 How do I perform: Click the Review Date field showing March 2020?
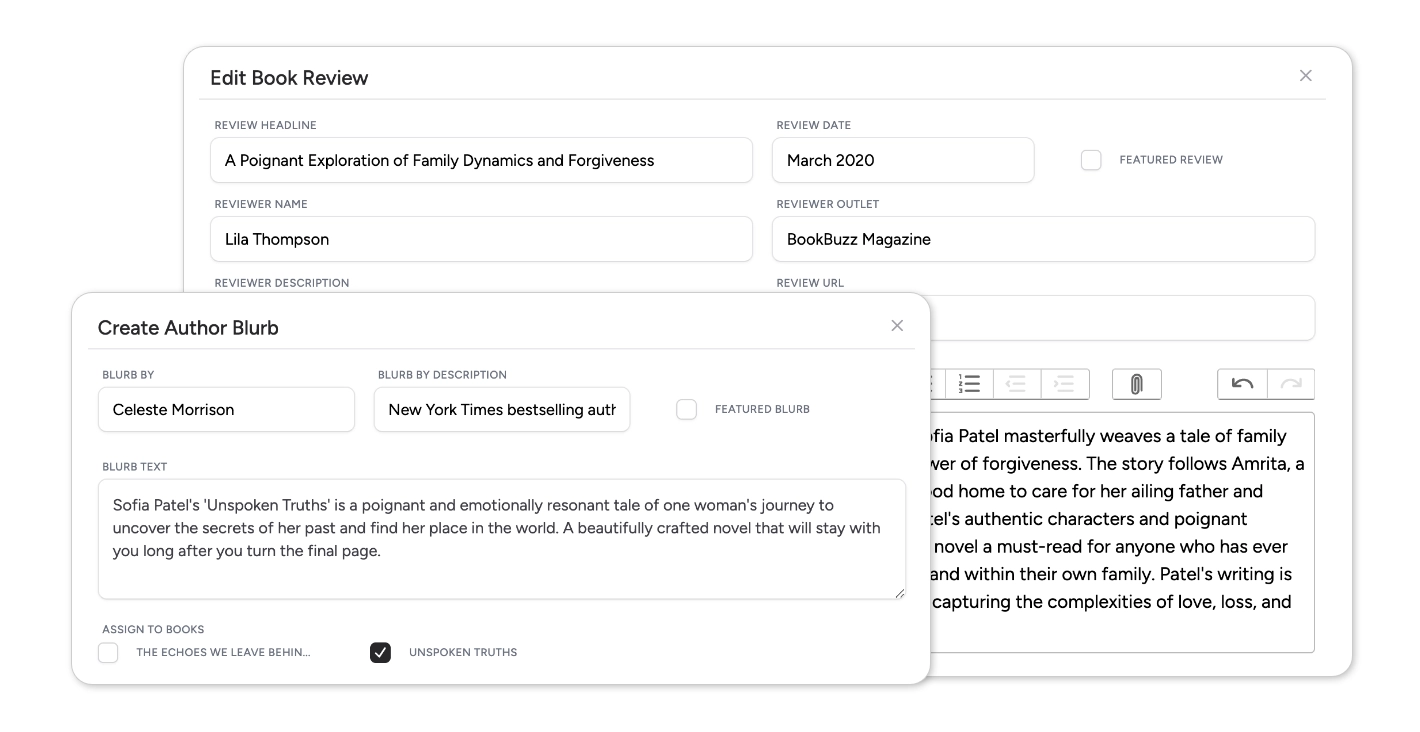click(903, 160)
